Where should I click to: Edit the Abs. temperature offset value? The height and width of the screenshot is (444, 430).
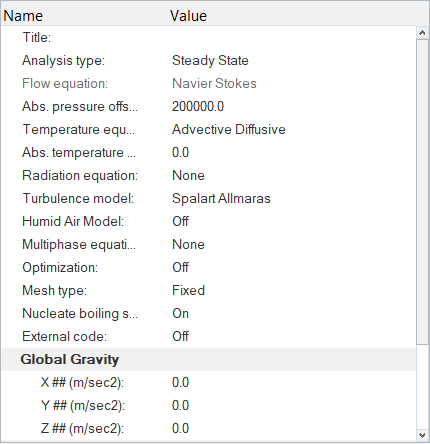(293, 152)
